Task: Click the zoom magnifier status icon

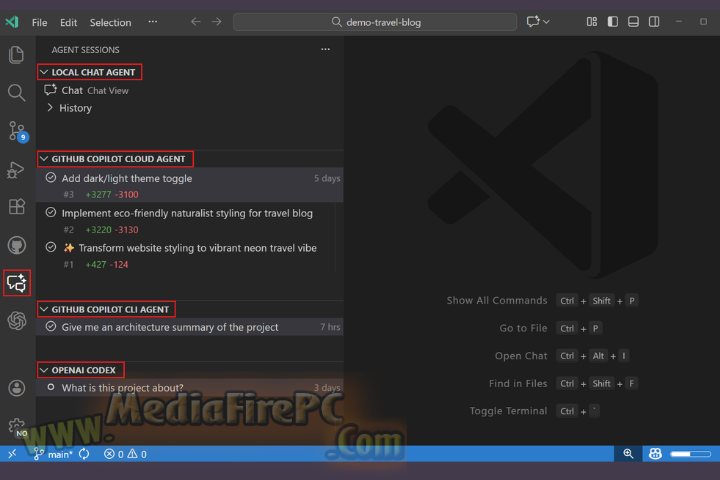Action: [x=628, y=454]
